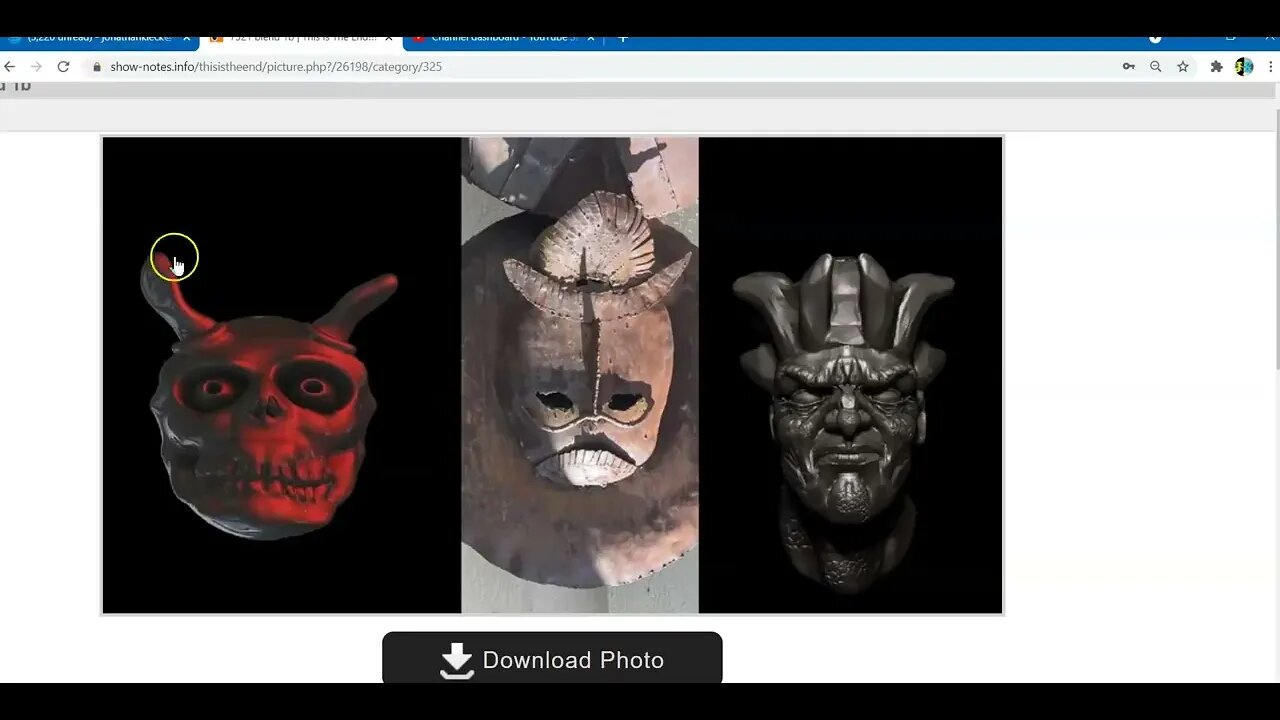Open the Chrome three-dot menu

[1271, 66]
